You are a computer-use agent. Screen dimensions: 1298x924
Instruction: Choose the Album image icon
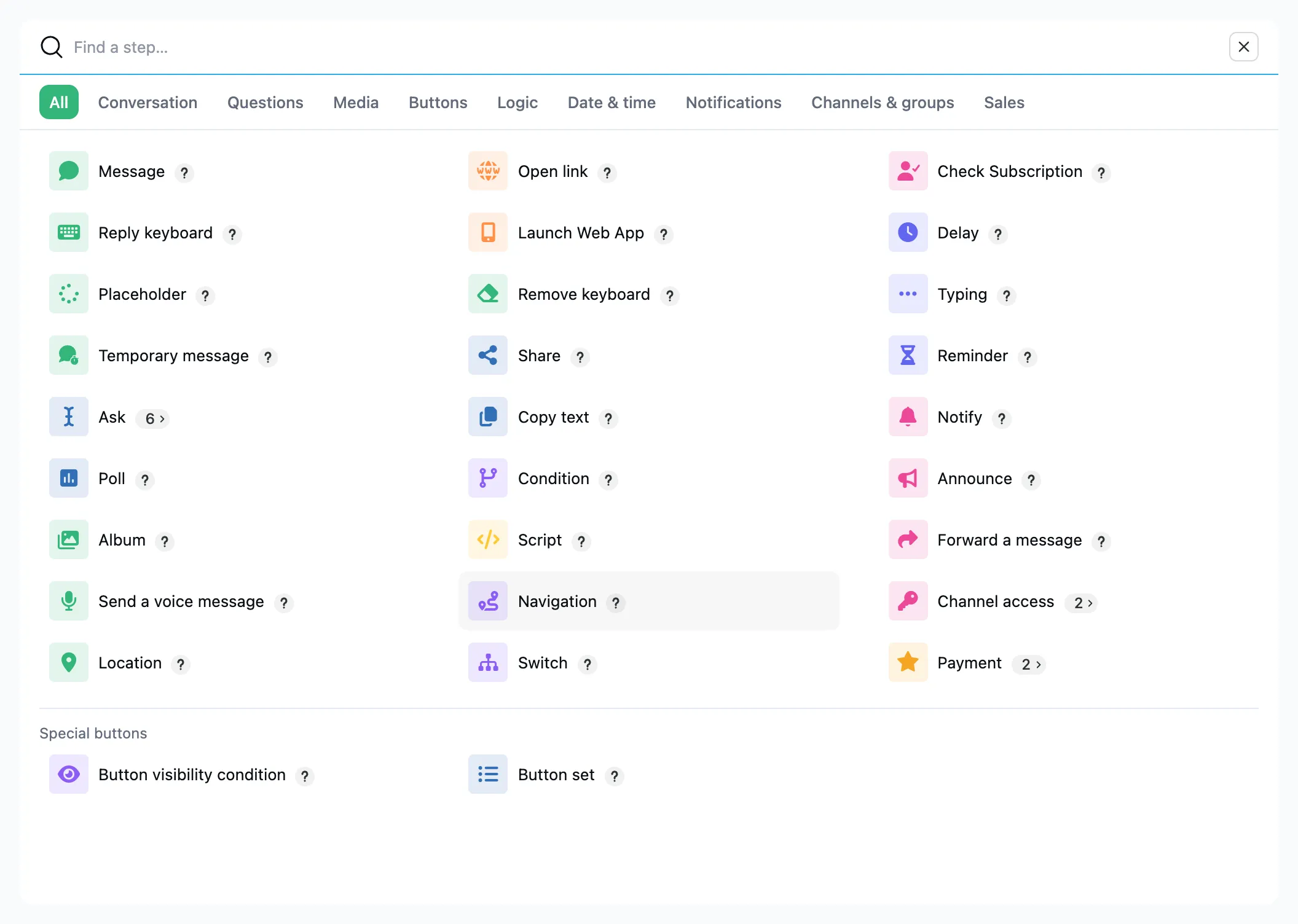click(69, 539)
